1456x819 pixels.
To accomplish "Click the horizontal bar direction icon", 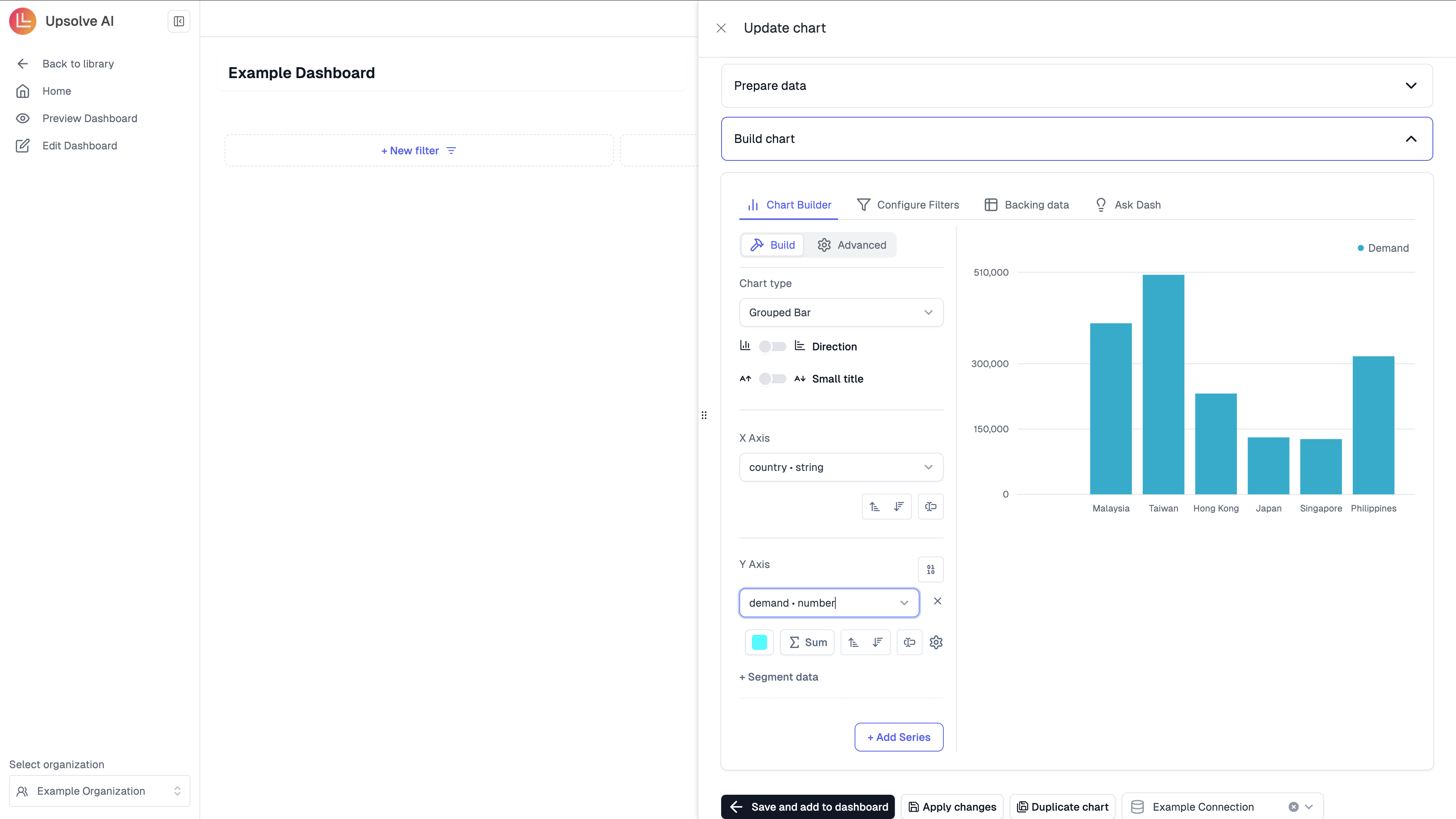I will tap(799, 345).
